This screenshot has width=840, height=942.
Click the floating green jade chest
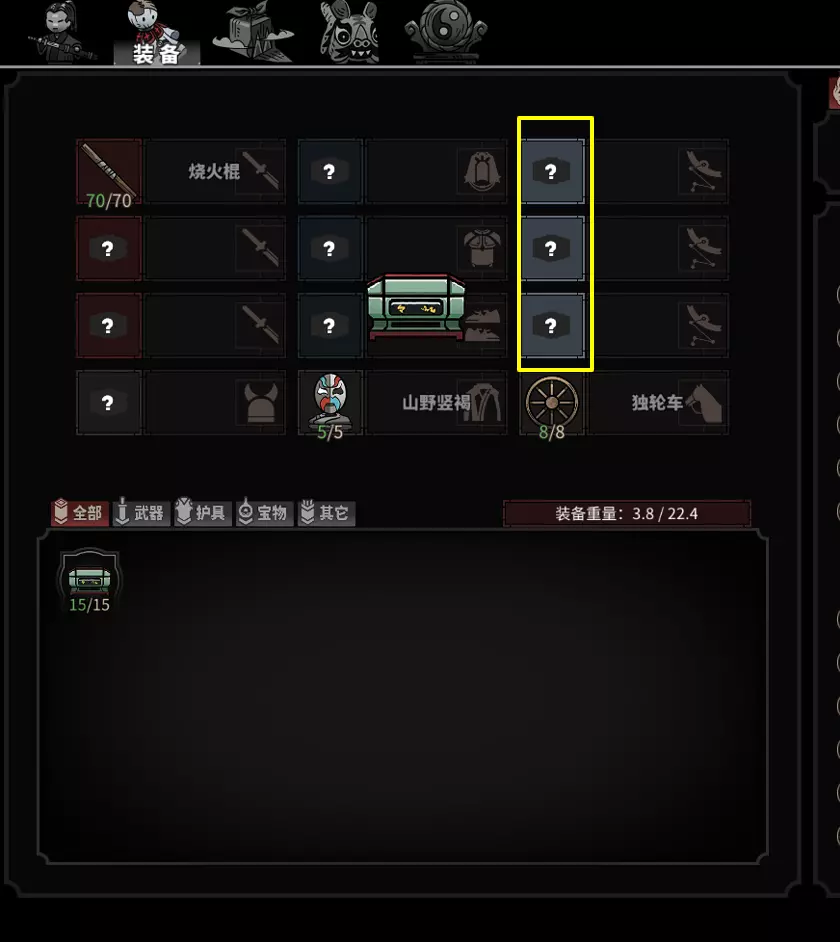tap(416, 306)
